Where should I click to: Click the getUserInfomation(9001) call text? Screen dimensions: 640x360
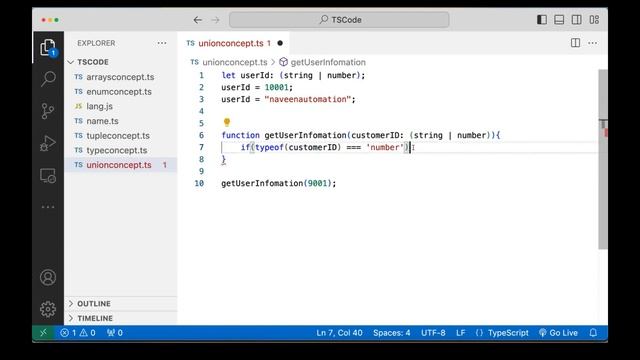click(x=278, y=183)
